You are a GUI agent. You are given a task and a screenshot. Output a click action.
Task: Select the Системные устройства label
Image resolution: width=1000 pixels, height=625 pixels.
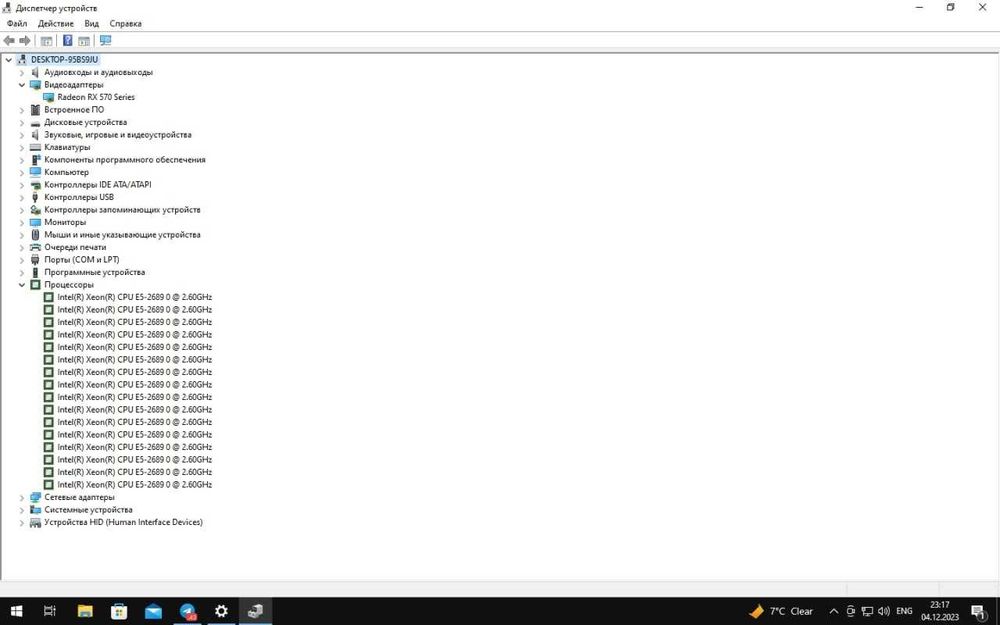tap(88, 510)
